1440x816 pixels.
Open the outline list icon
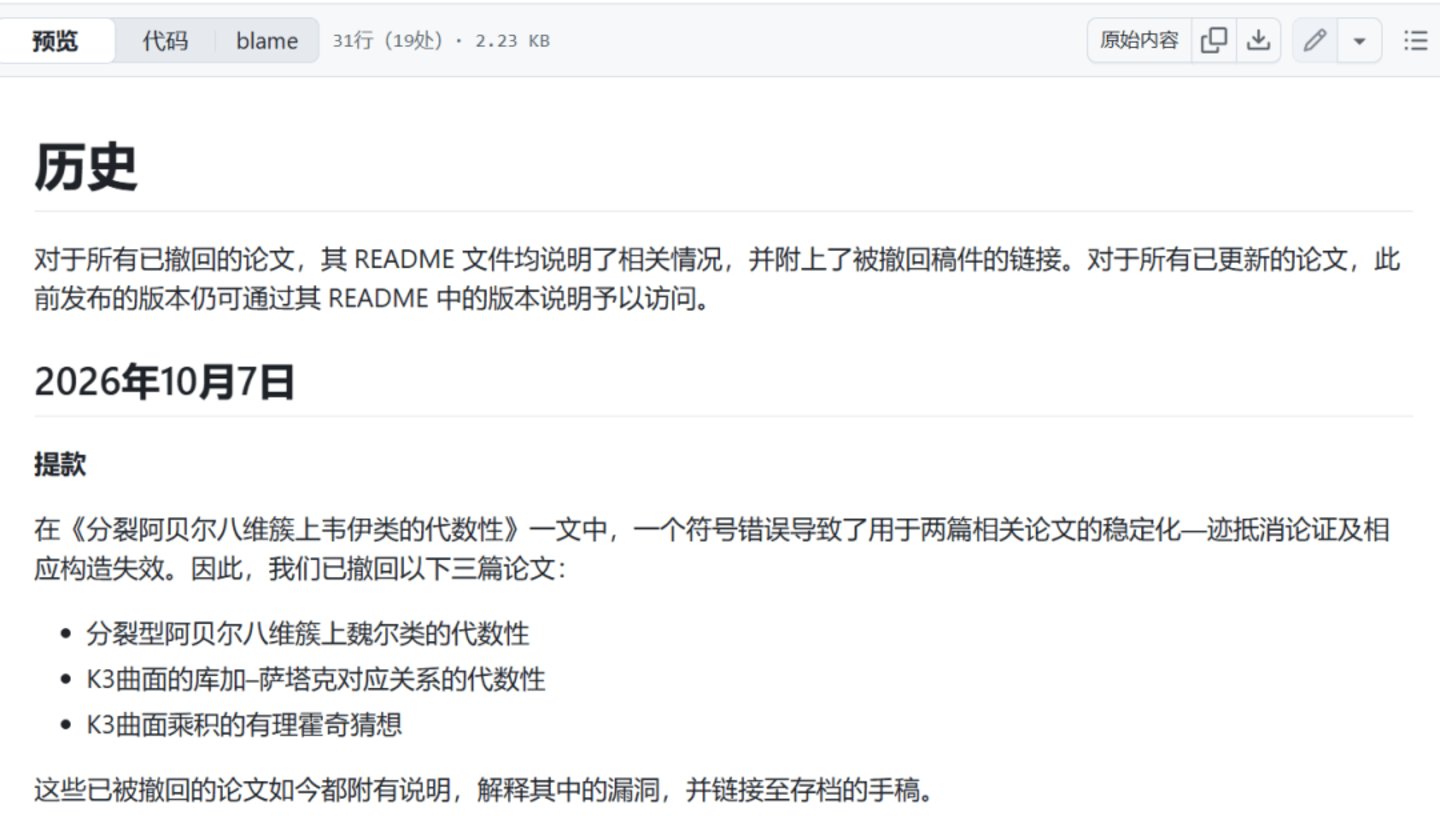(1415, 41)
